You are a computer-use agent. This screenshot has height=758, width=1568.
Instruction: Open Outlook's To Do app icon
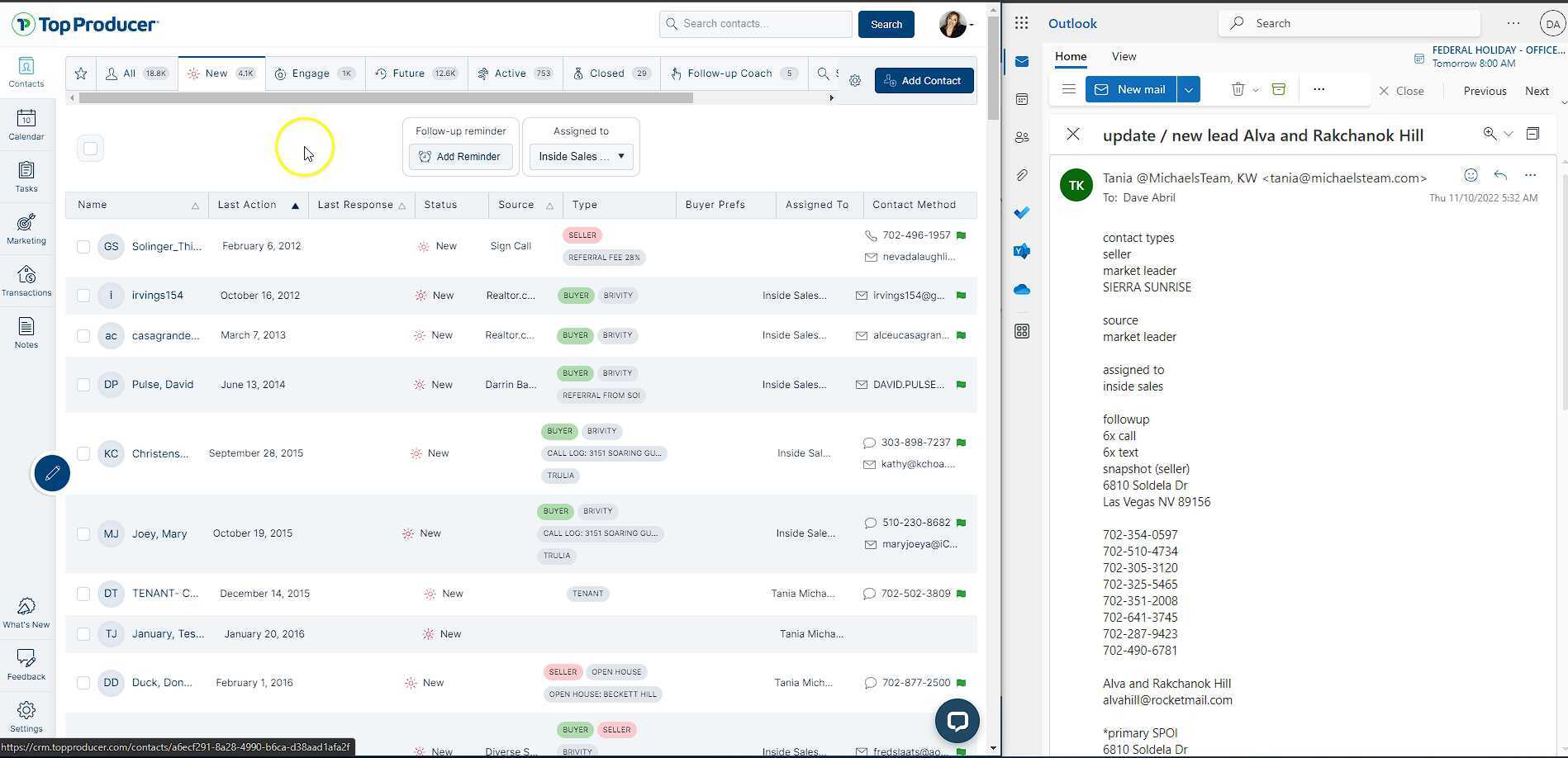(x=1022, y=212)
